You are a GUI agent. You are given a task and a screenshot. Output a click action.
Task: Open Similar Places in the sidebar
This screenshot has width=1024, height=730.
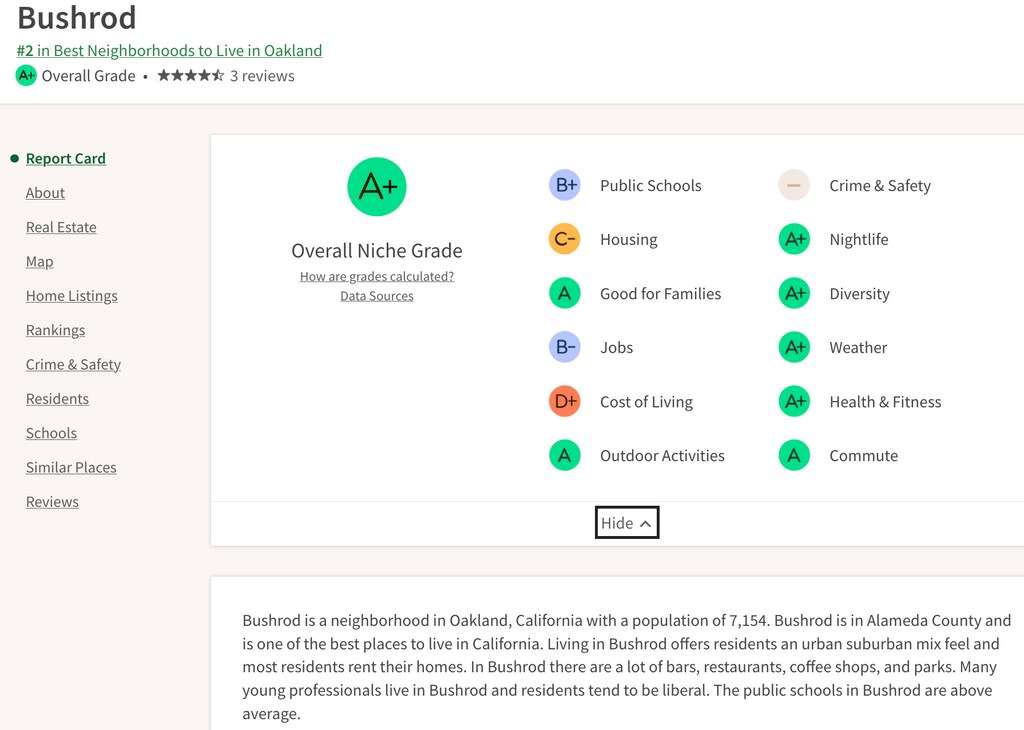(71, 468)
